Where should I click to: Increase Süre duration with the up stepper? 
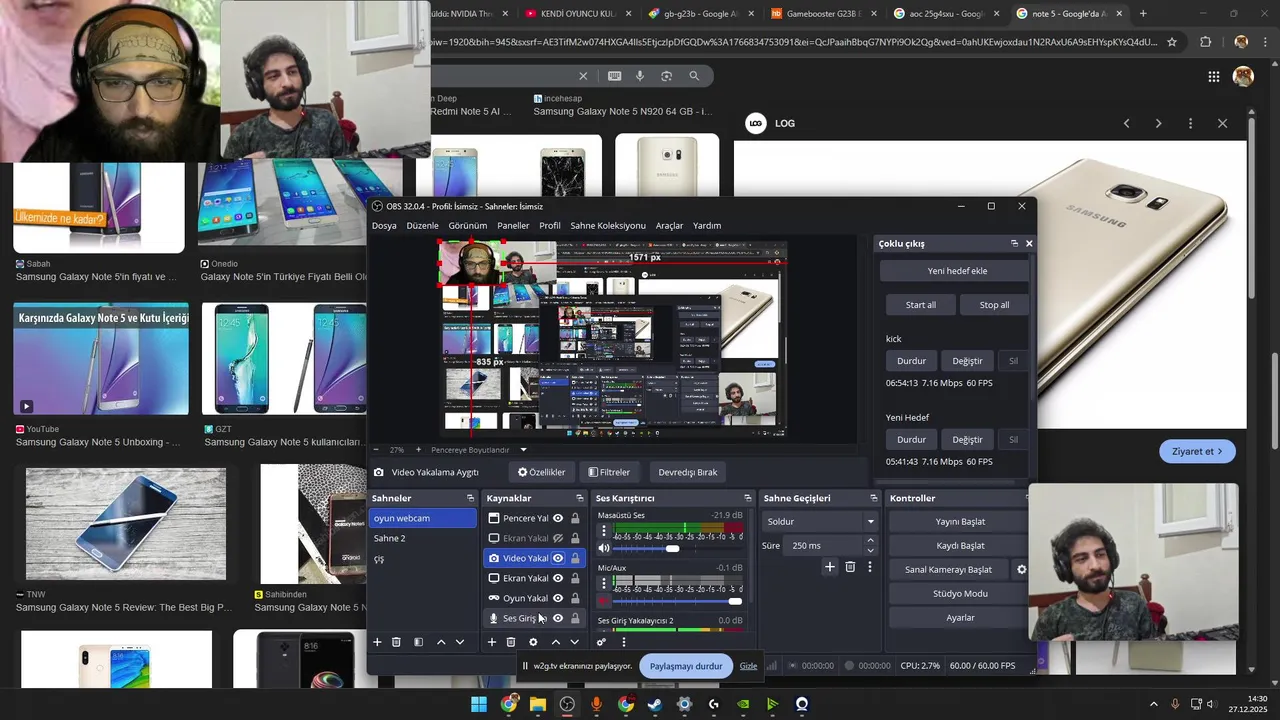pos(870,540)
